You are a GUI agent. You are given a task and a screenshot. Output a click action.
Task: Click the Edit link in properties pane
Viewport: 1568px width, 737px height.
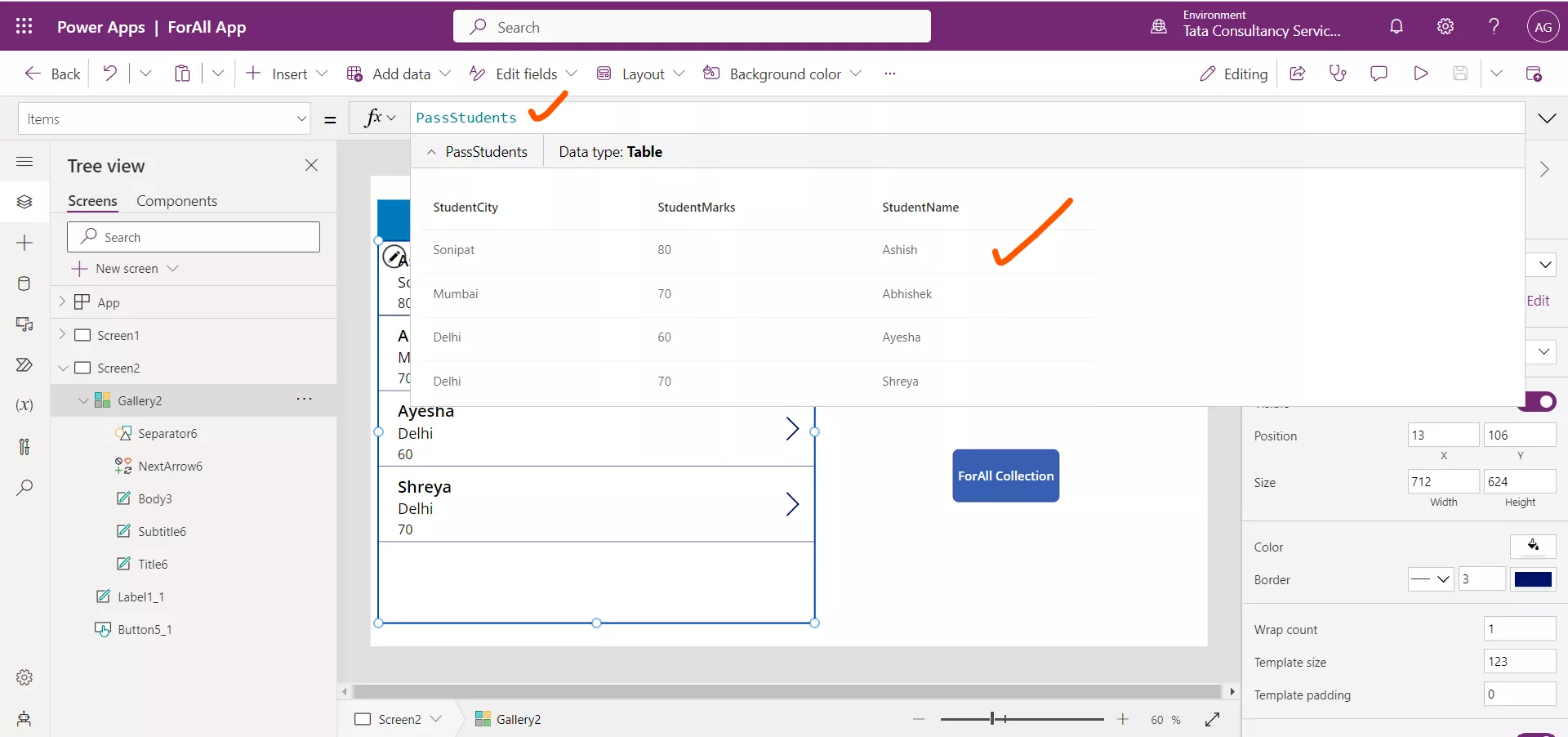click(1538, 301)
